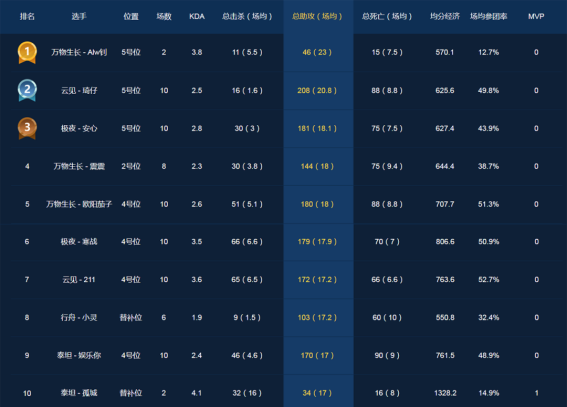Open player 云见 - 211 profile
The image size is (567, 407).
pyautogui.click(x=79, y=279)
